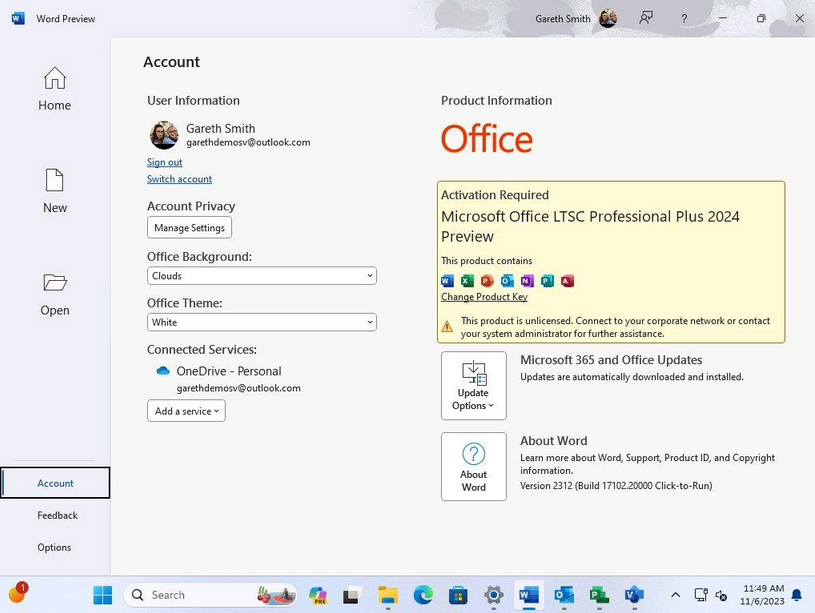The image size is (815, 613).
Task: Click the widgets icon with badge 1
Action: [18, 592]
